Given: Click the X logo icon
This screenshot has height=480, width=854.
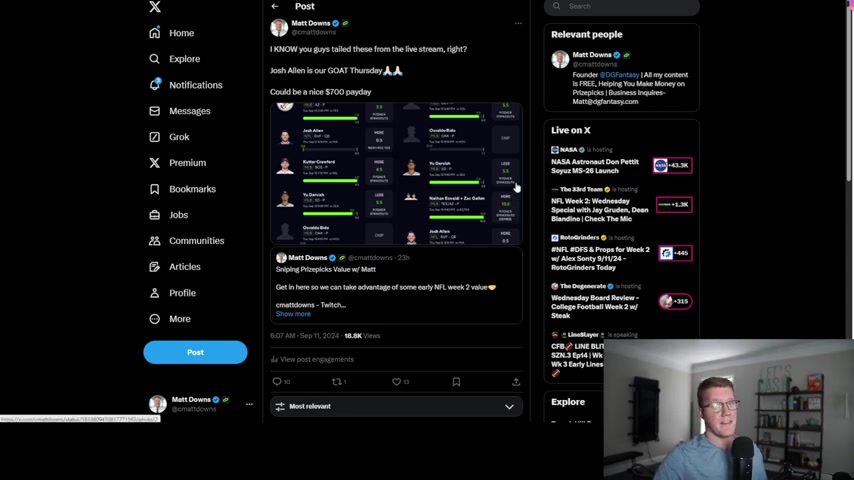Looking at the screenshot, I should click(x=155, y=7).
